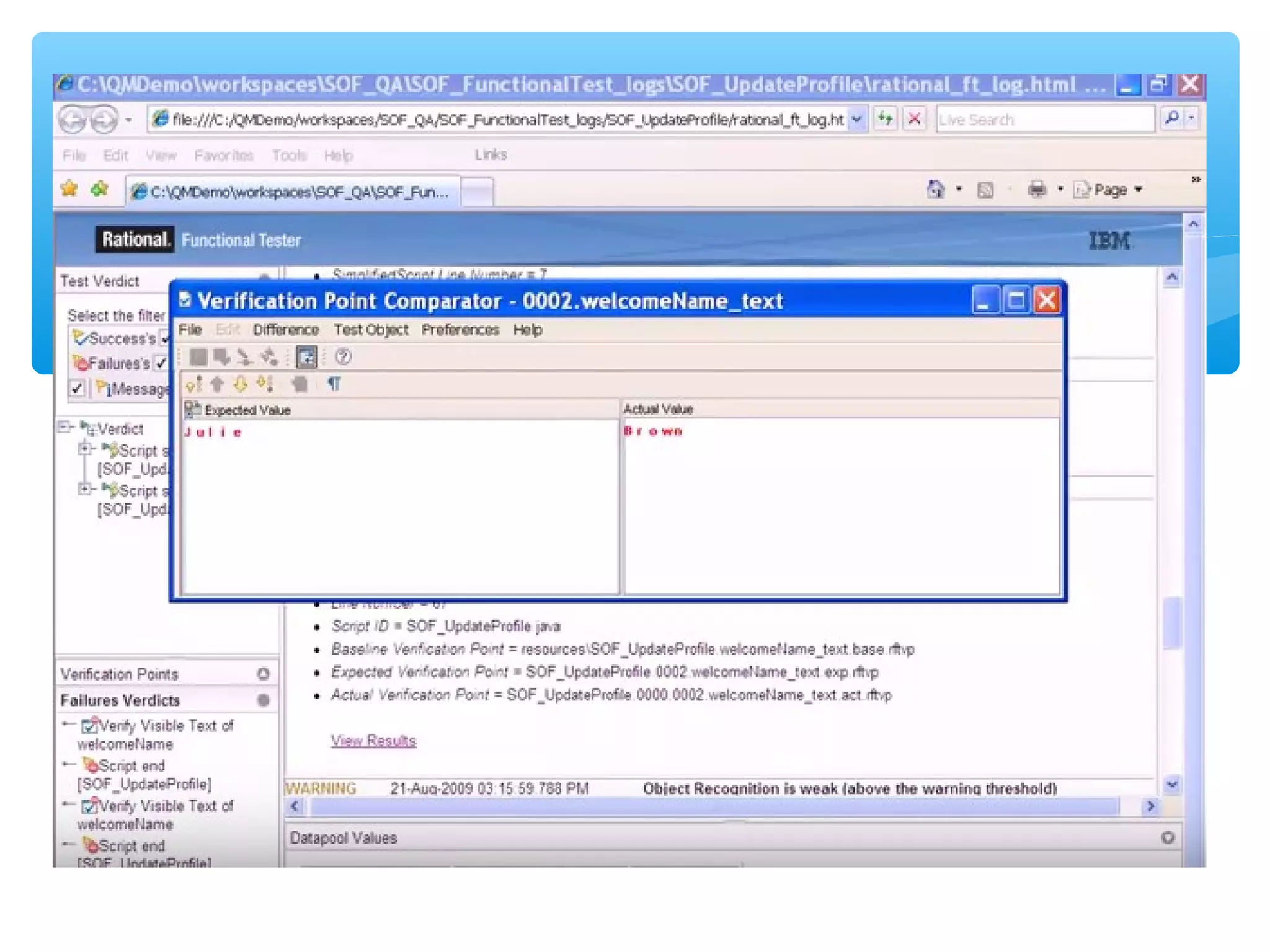Toggle the paragraph mark show-hidden-characters icon
This screenshot has width=1270, height=952.
334,384
